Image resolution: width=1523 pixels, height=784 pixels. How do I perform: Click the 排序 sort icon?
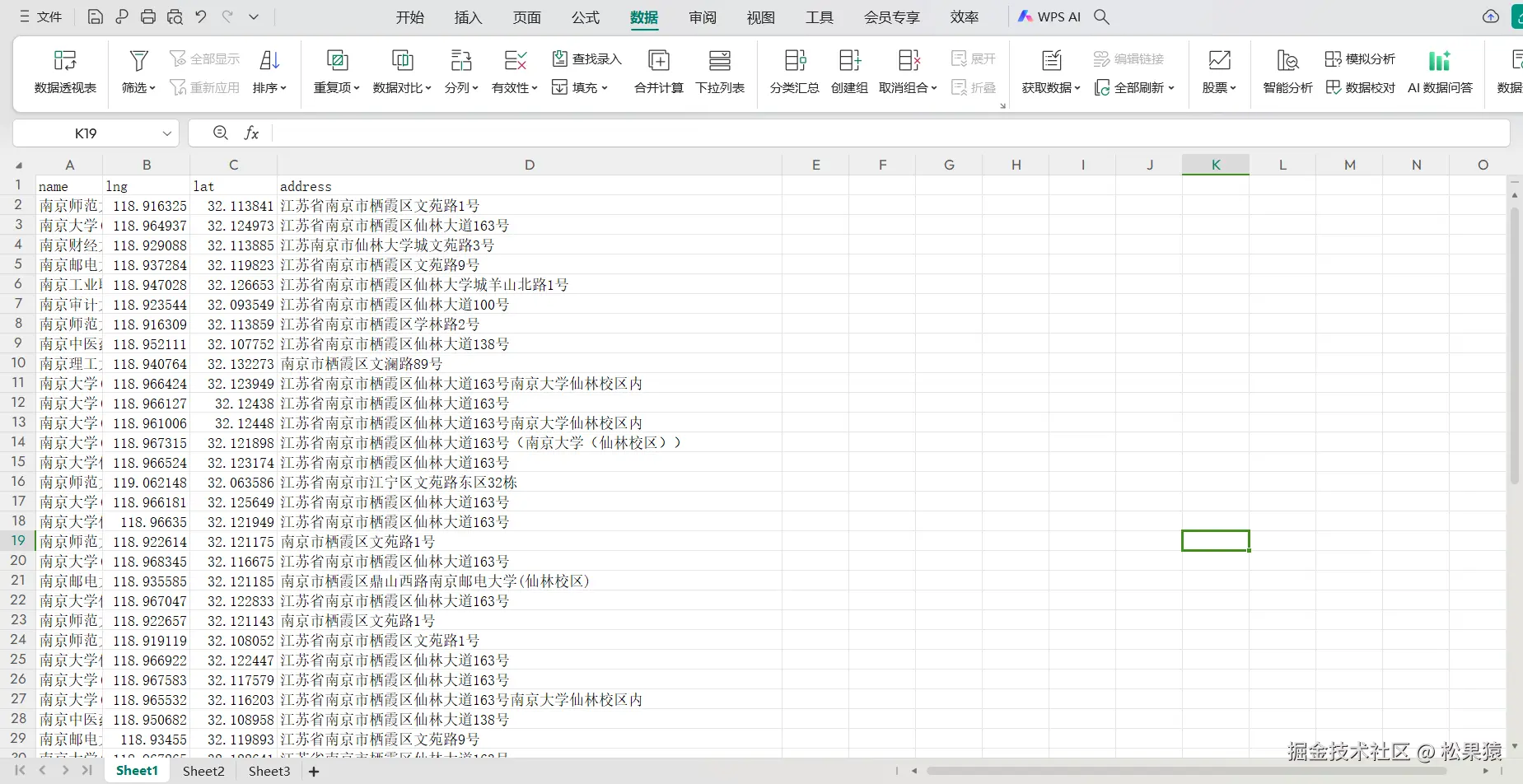point(269,60)
